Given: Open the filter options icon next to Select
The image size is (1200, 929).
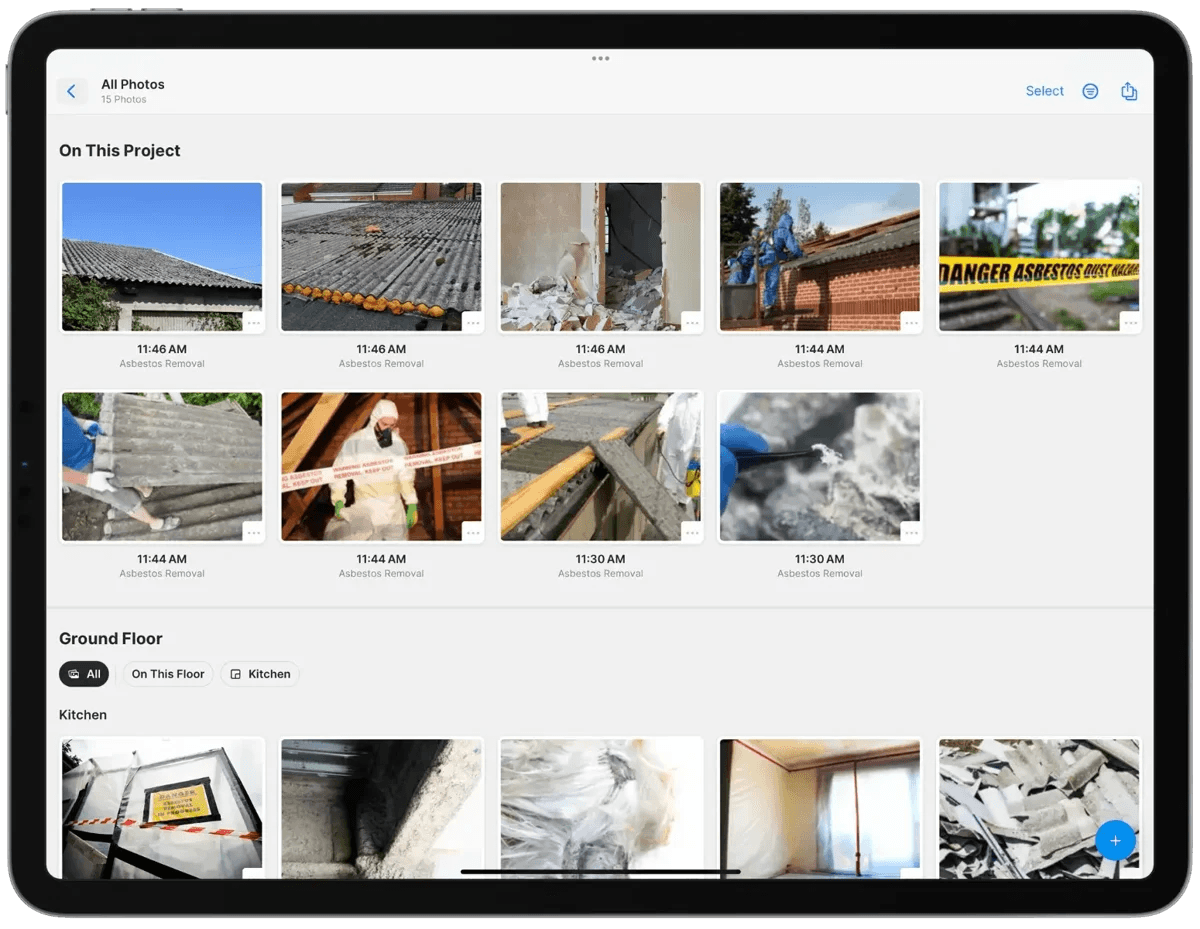Looking at the screenshot, I should pyautogui.click(x=1090, y=91).
